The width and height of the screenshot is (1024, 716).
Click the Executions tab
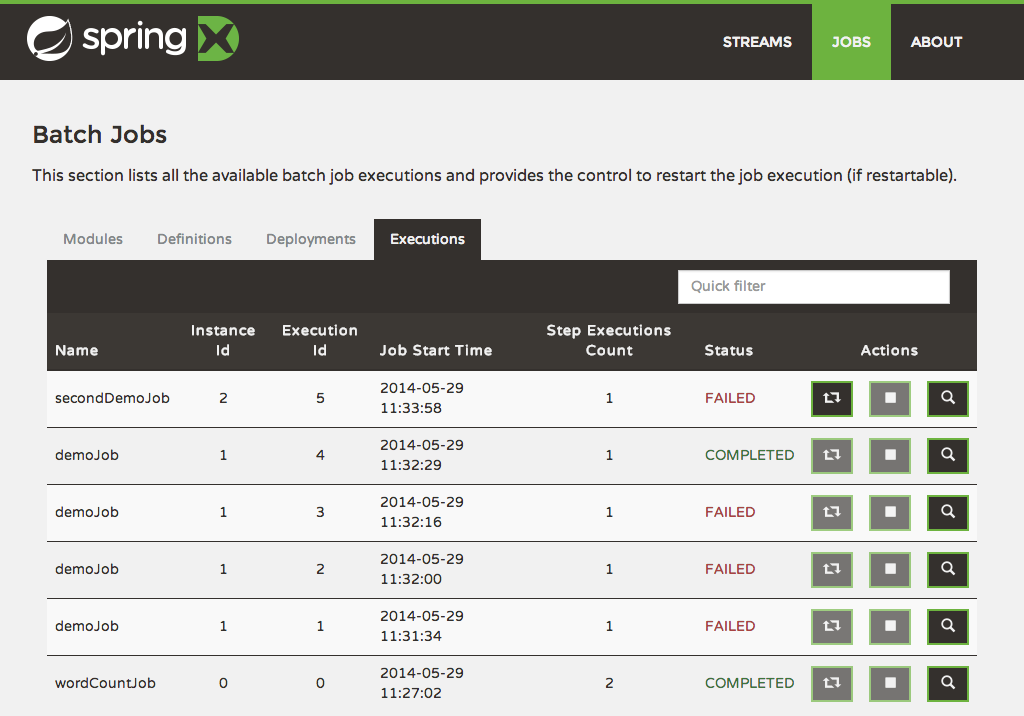427,239
